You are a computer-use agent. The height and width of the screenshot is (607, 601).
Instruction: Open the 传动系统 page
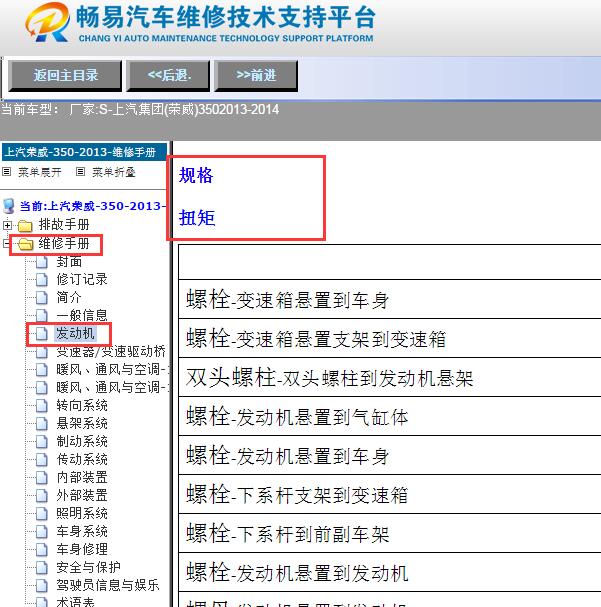click(x=82, y=459)
